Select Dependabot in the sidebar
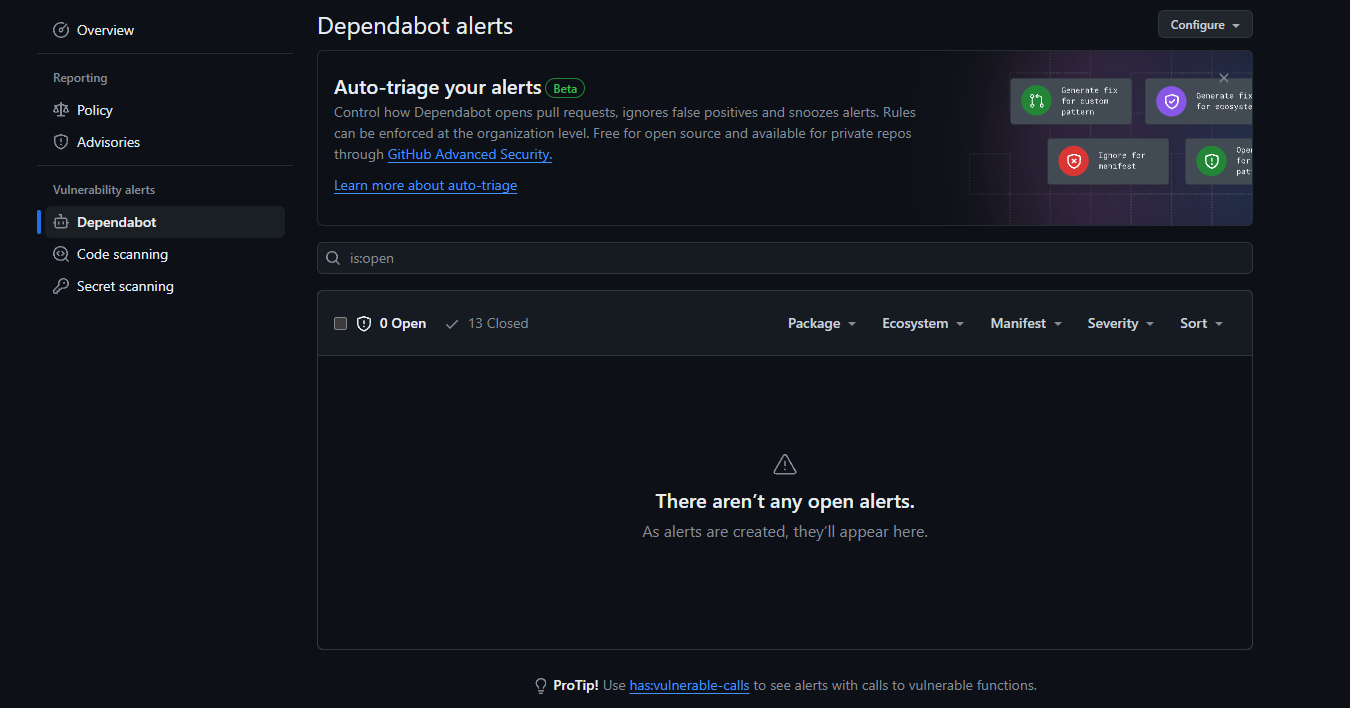Viewport: 1350px width, 708px height. (165, 222)
